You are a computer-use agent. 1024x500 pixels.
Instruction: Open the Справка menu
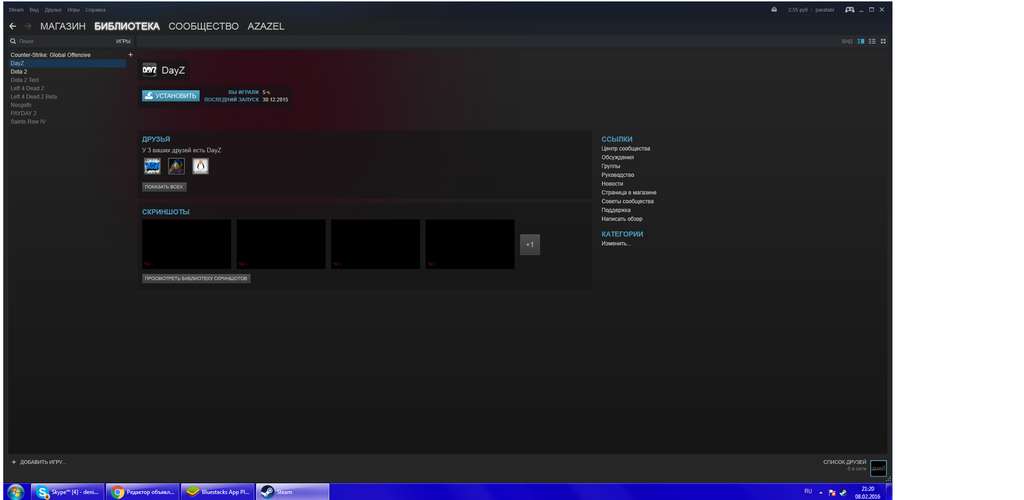pyautogui.click(x=95, y=10)
